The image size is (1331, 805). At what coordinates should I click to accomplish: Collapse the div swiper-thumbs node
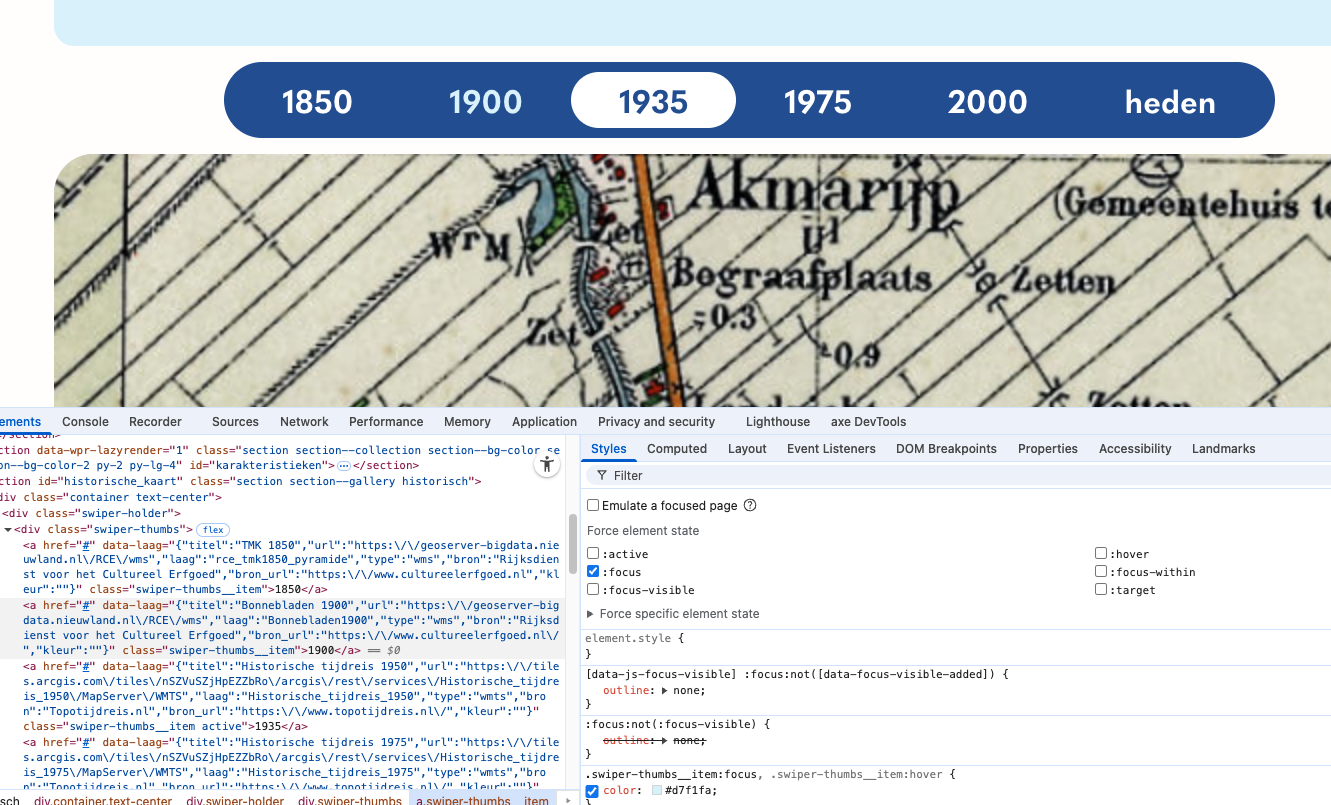tap(8, 529)
